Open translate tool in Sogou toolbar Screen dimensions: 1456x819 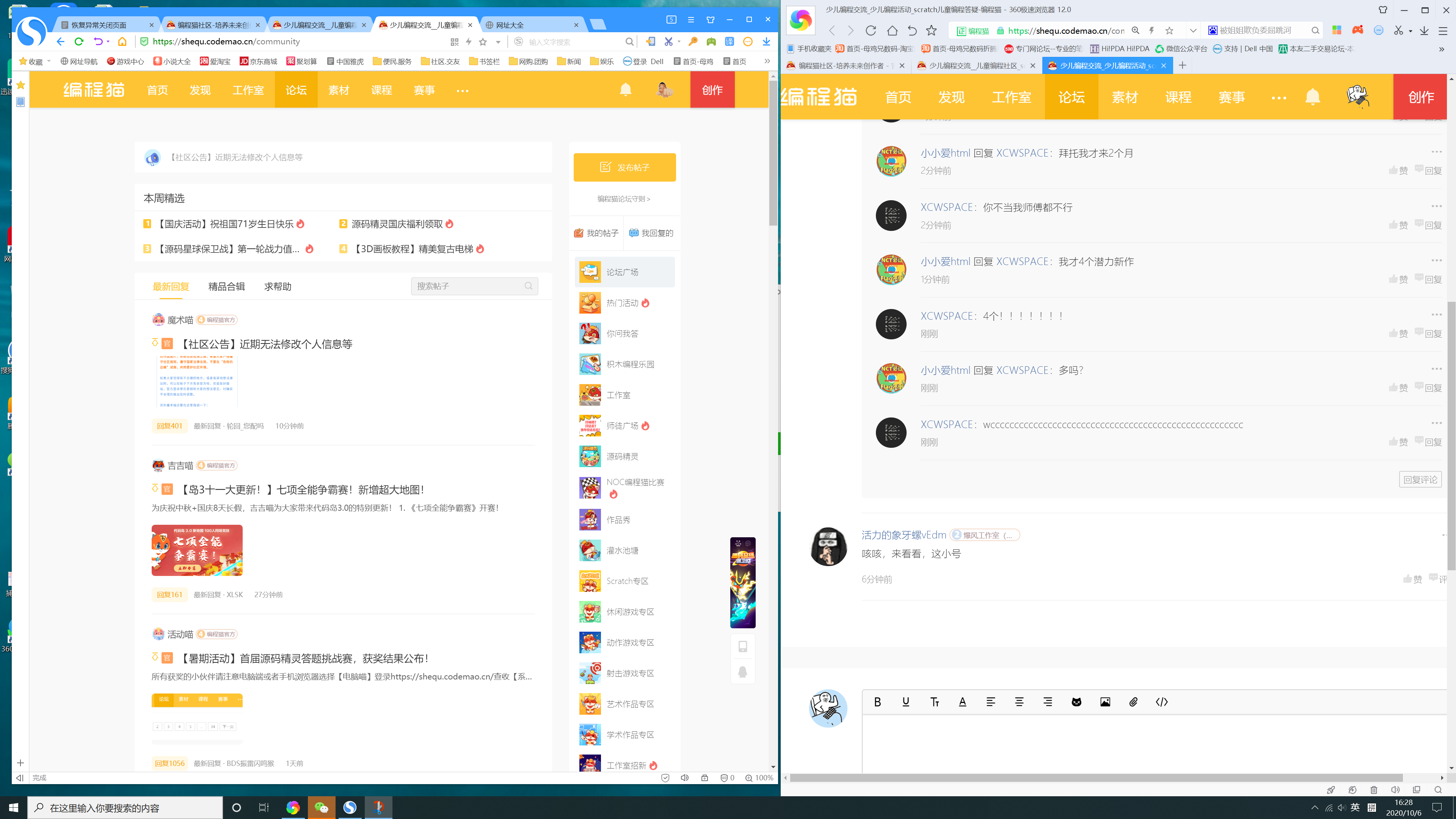coord(730,41)
